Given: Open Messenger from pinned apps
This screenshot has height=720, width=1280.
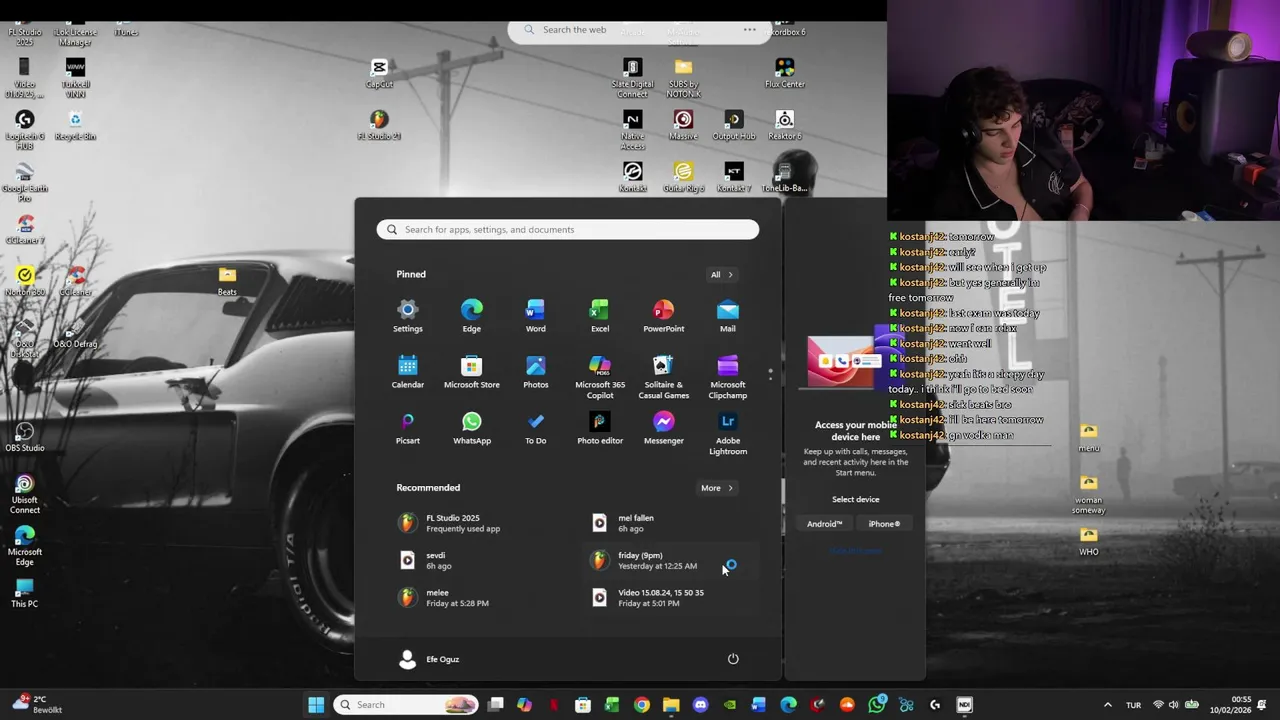Looking at the screenshot, I should click(664, 428).
